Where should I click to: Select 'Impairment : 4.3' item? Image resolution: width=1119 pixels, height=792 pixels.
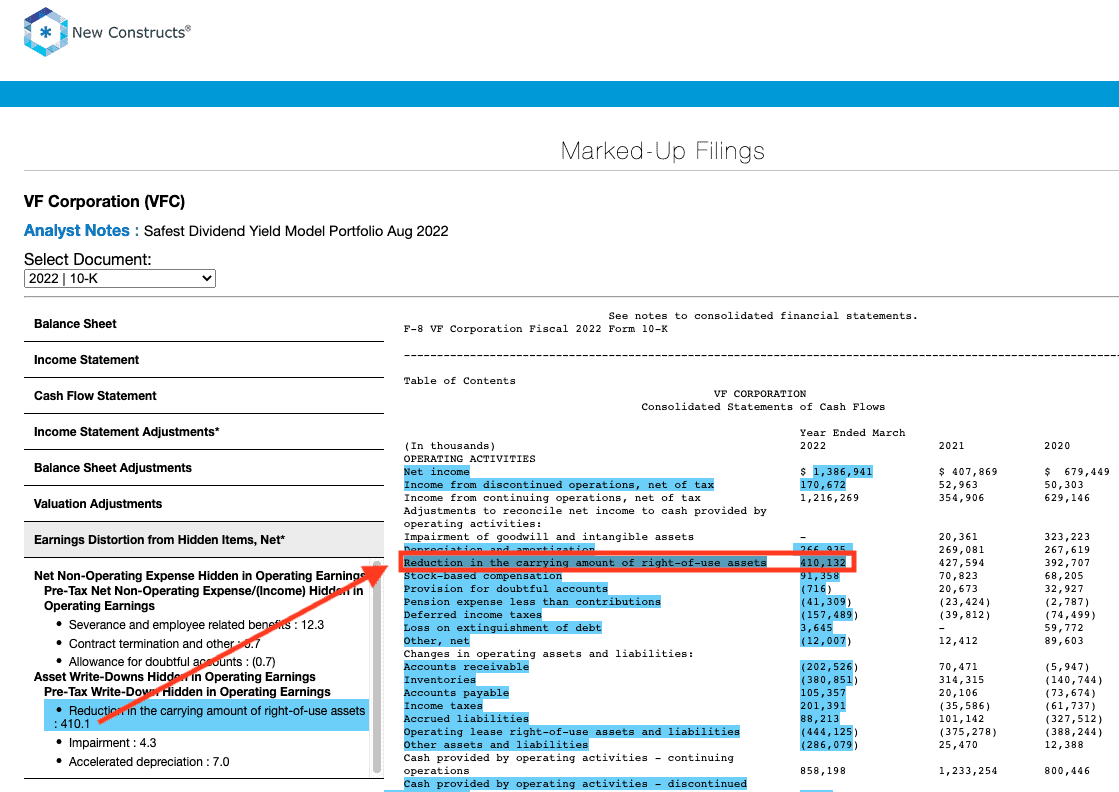112,743
